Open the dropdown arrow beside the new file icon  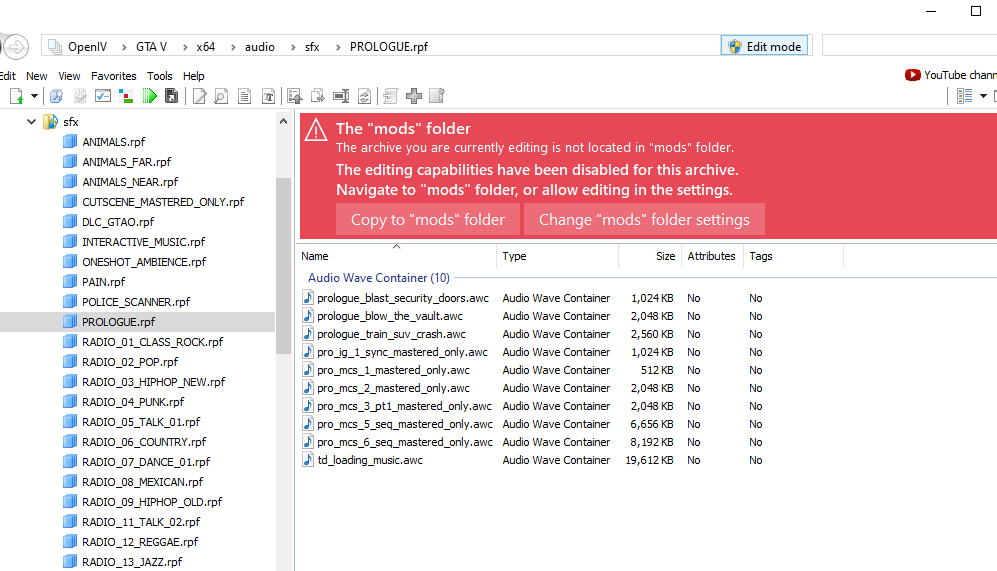(34, 96)
